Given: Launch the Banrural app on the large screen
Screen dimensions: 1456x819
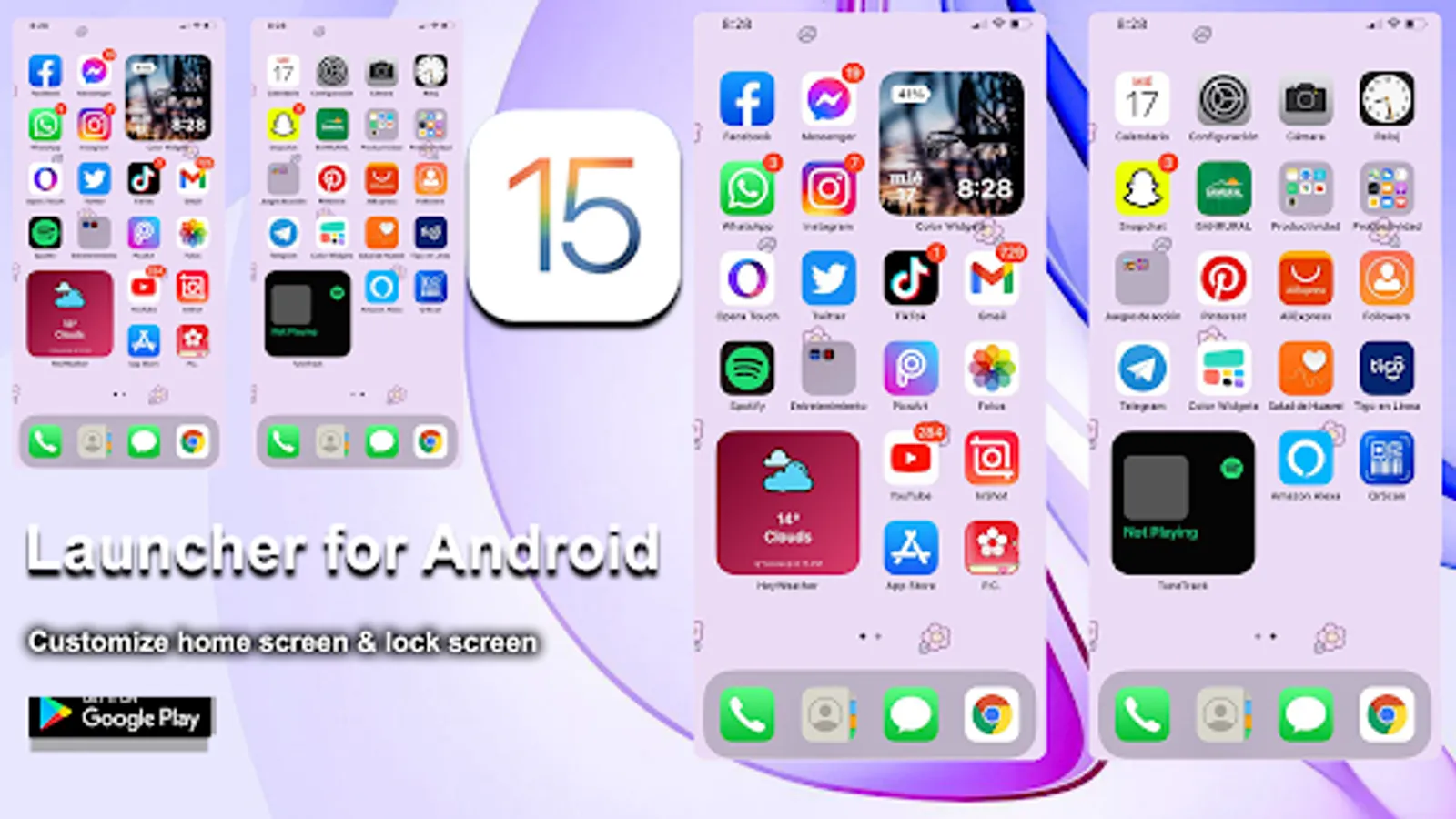Looking at the screenshot, I should pos(1223,188).
